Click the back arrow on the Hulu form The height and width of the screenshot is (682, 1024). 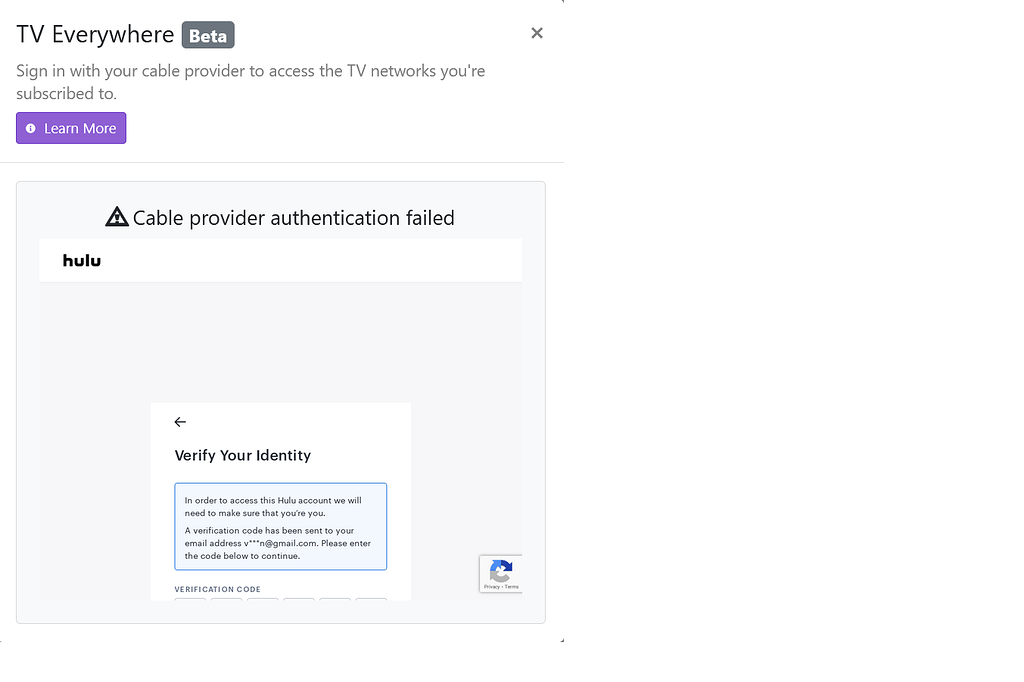point(180,421)
